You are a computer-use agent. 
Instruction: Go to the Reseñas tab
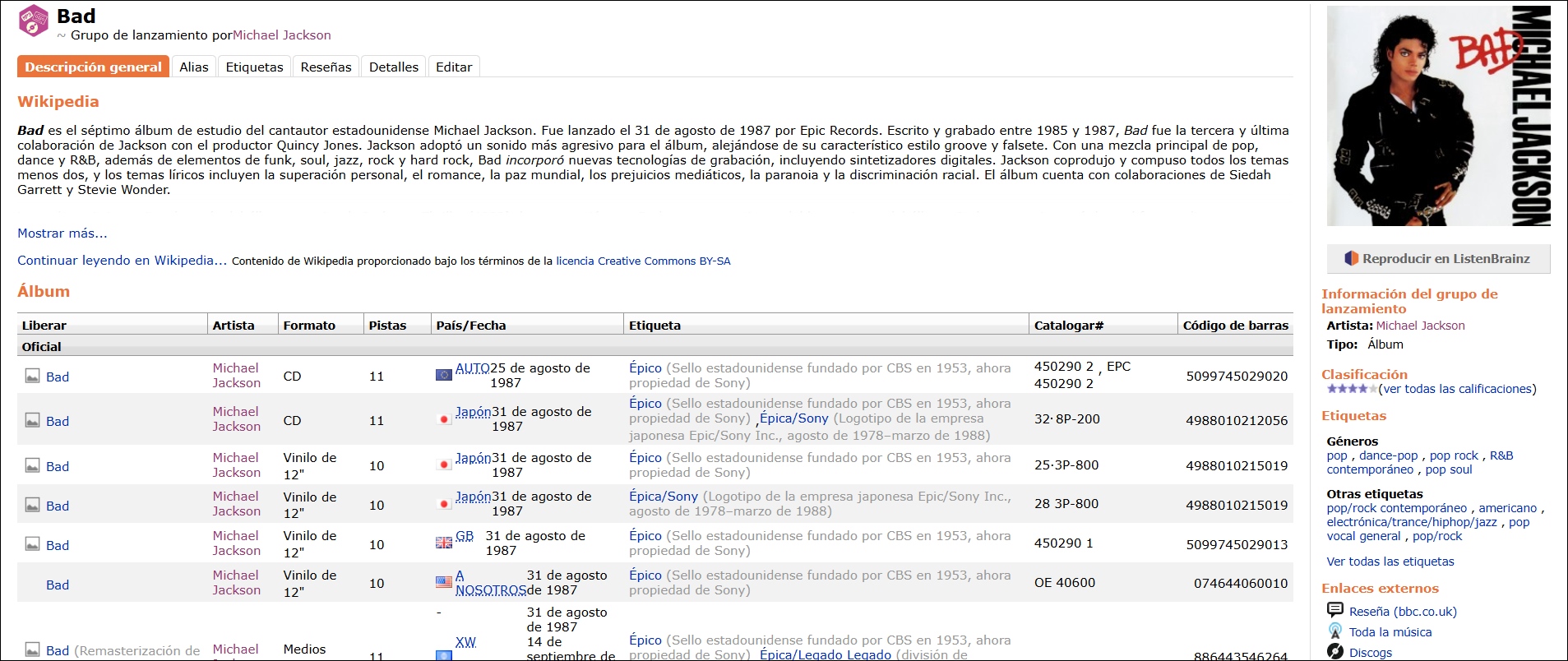[x=326, y=67]
